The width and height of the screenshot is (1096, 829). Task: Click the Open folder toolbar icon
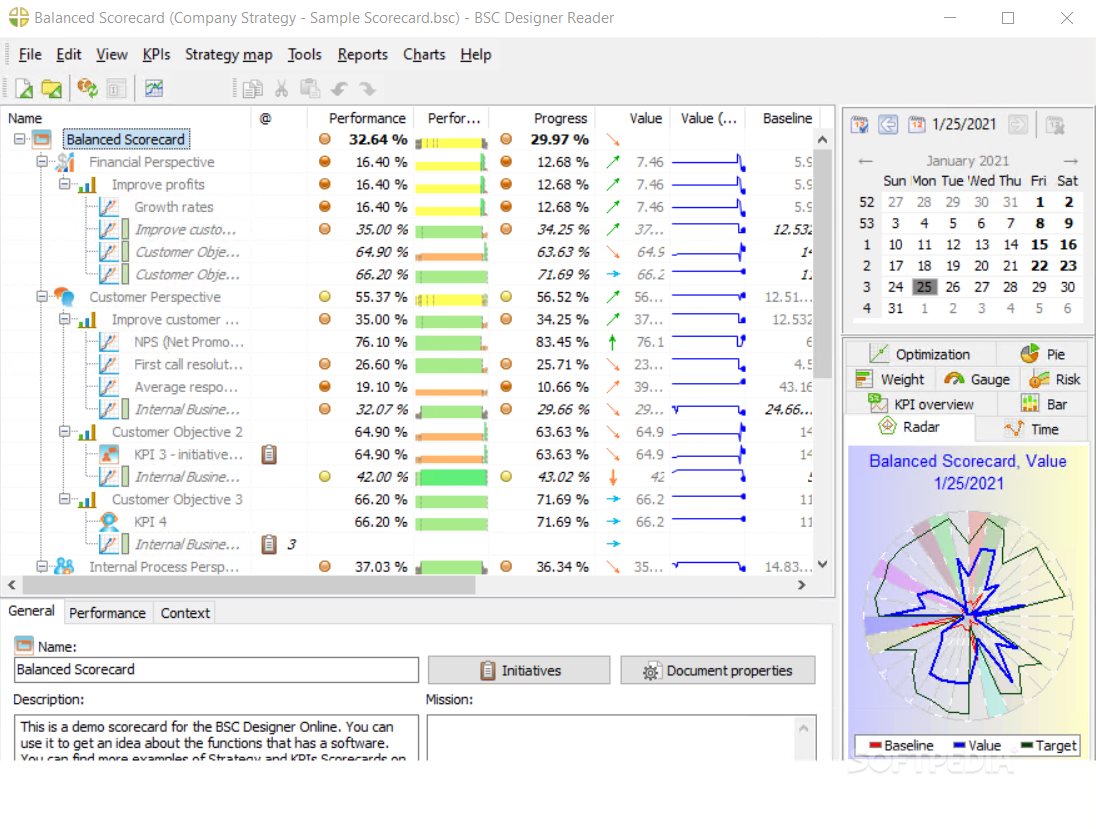pyautogui.click(x=52, y=89)
